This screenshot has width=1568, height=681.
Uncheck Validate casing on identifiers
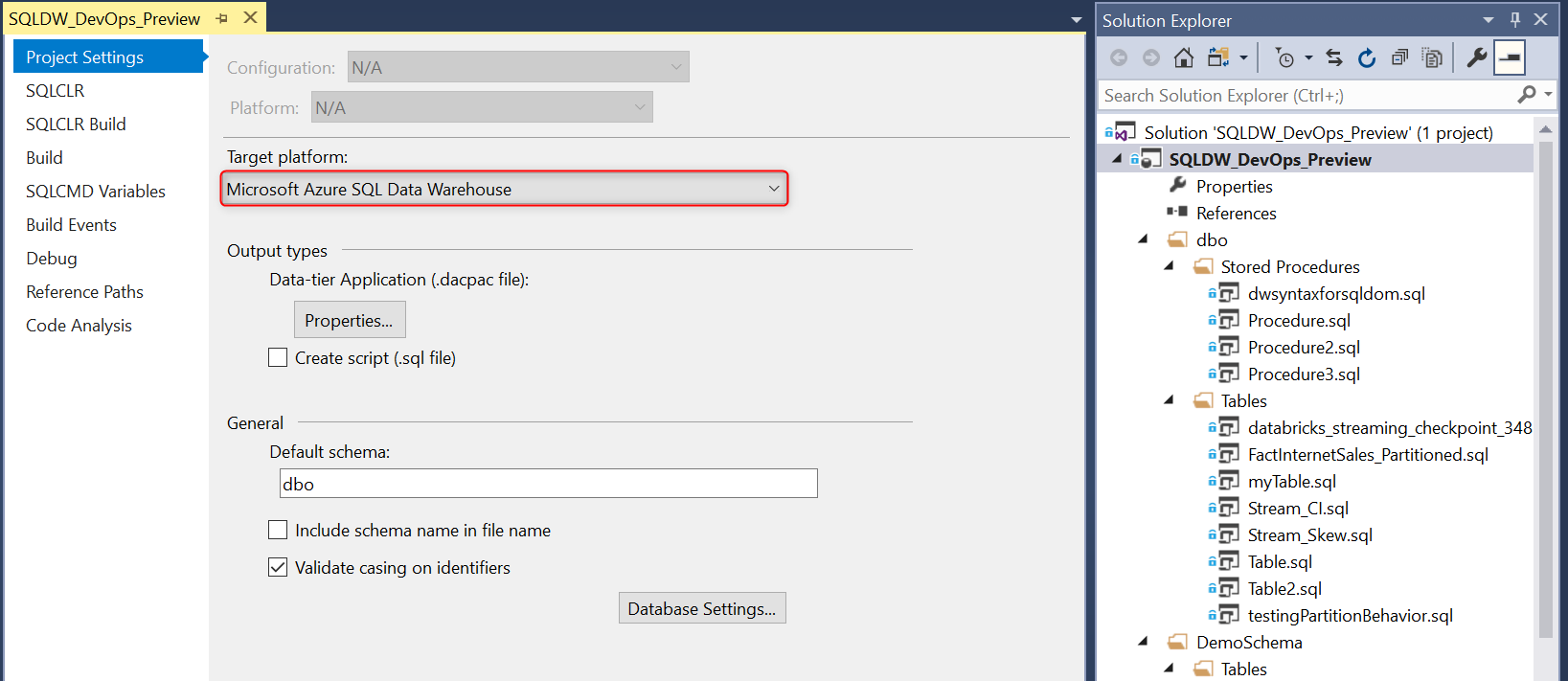278,567
